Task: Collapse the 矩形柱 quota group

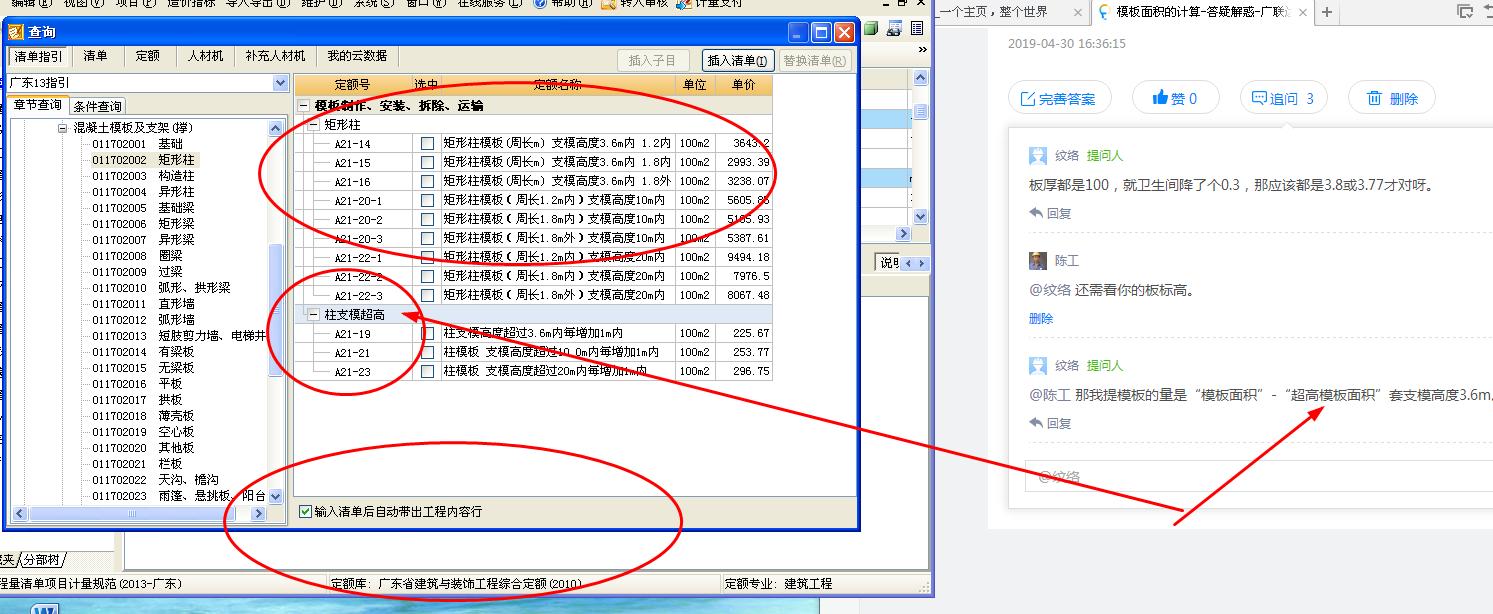Action: pyautogui.click(x=313, y=126)
